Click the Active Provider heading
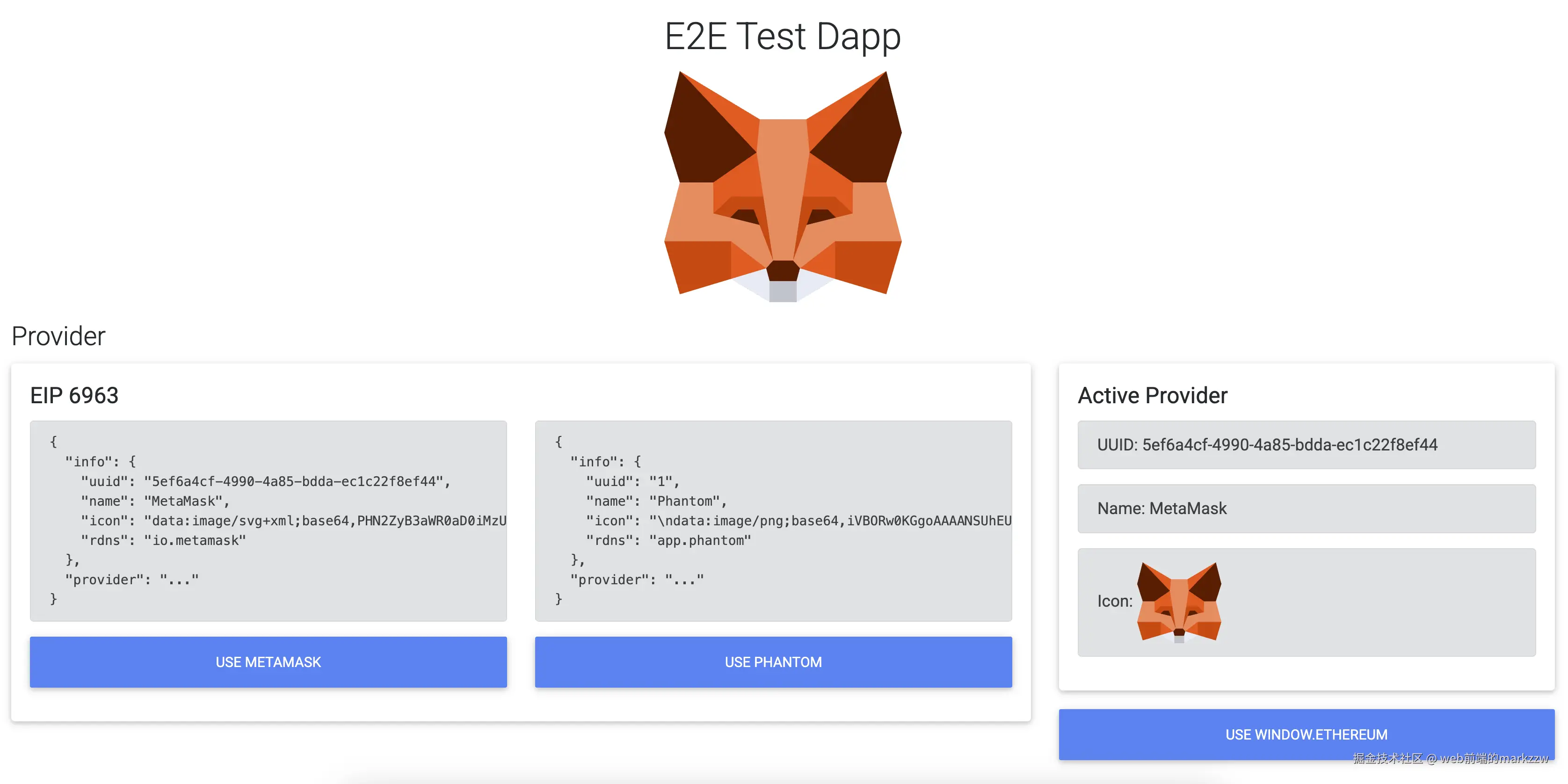 click(1152, 396)
